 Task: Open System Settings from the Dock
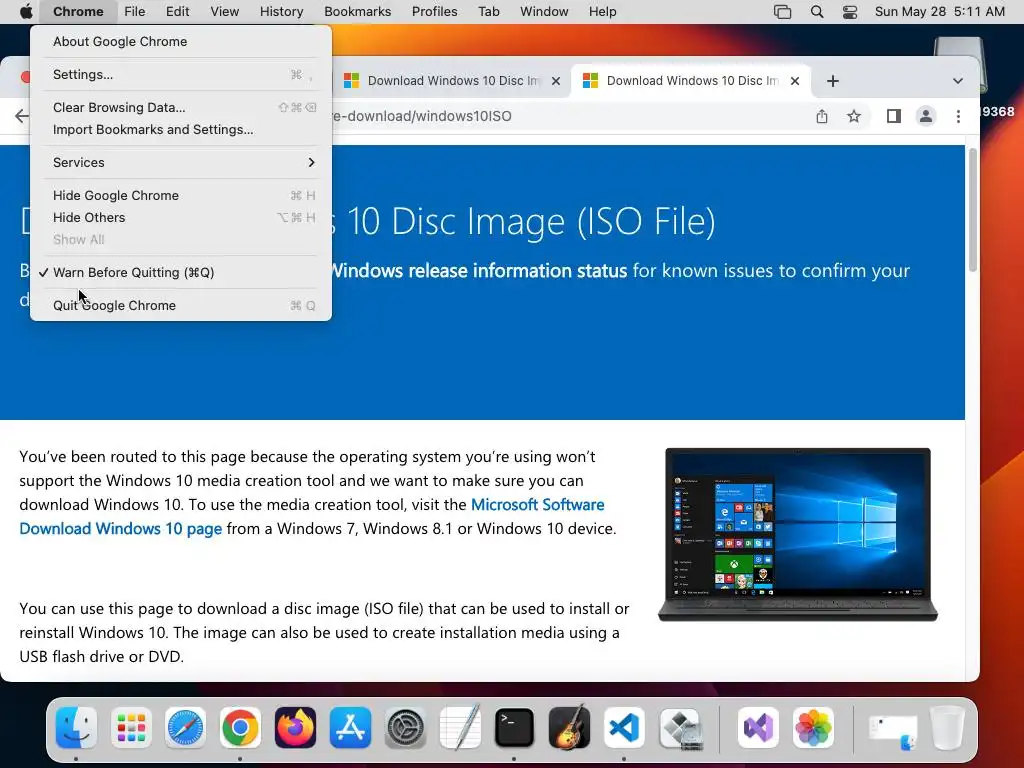click(405, 727)
